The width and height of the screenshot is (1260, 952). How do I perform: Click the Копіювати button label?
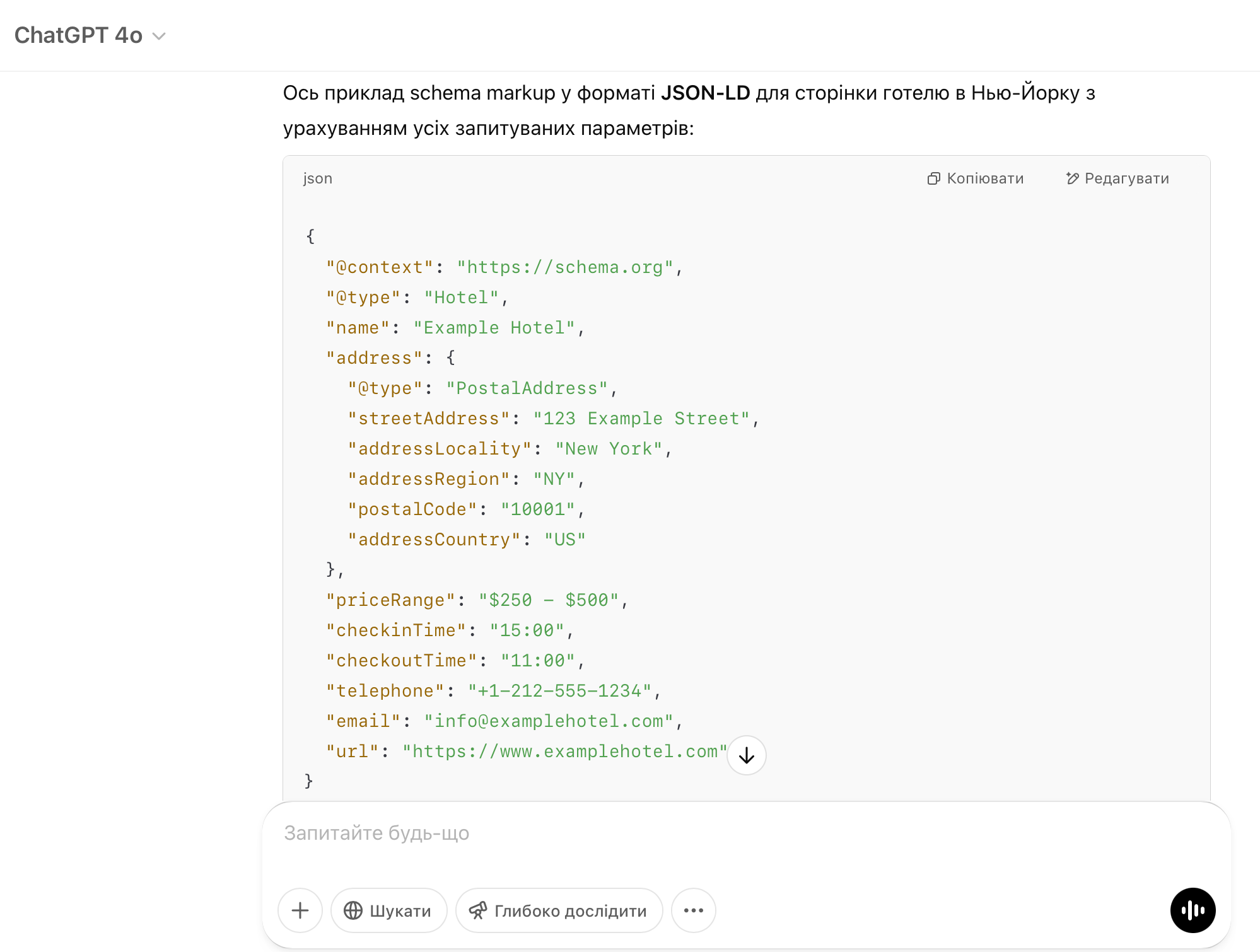985,178
